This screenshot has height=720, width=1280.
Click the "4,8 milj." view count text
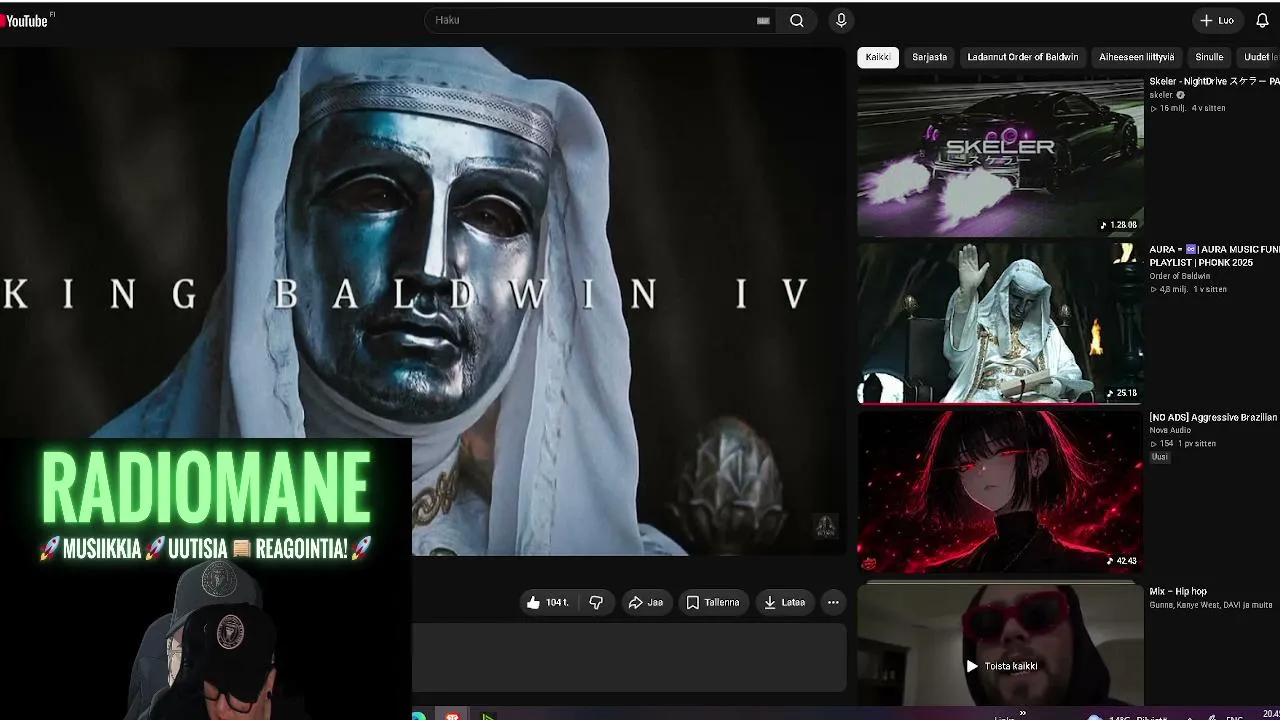click(1173, 289)
